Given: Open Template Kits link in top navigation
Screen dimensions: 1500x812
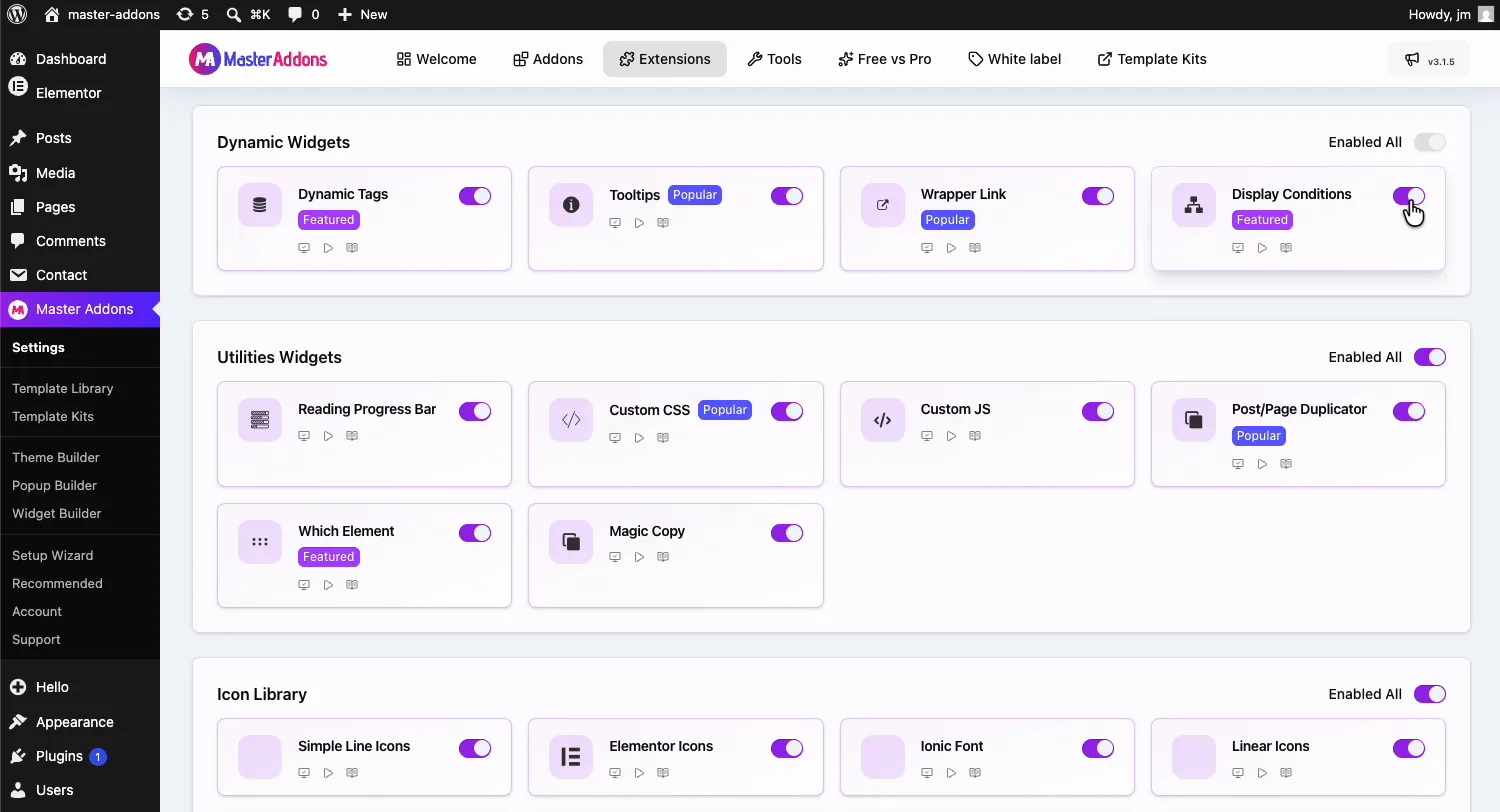Looking at the screenshot, I should click(1152, 59).
